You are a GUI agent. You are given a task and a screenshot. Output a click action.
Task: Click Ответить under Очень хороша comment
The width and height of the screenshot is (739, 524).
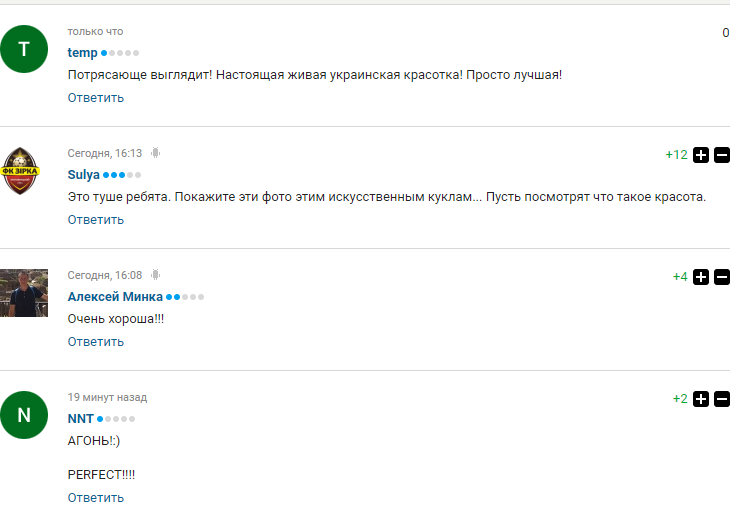(x=96, y=342)
